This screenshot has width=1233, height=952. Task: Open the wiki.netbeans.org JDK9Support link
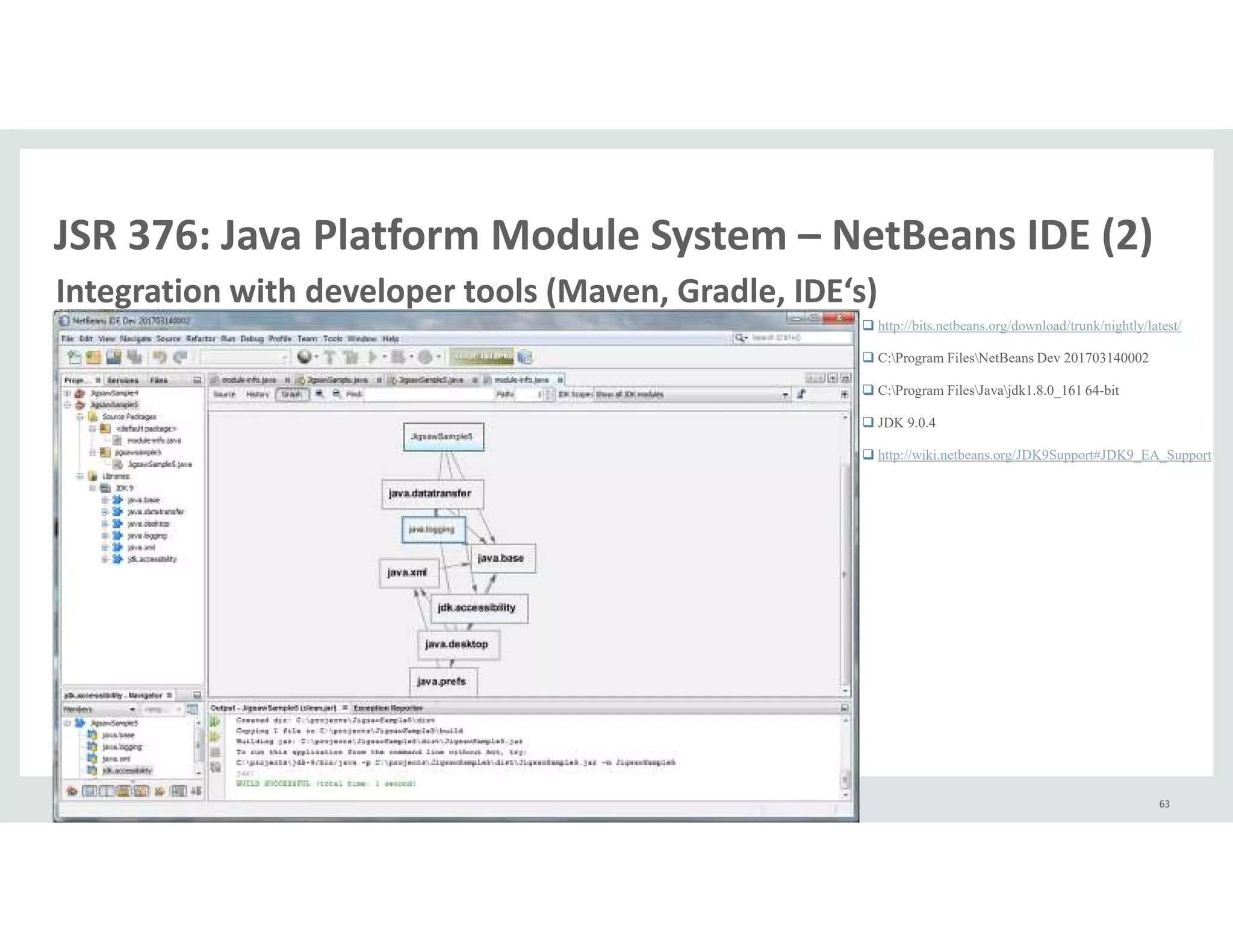[1044, 455]
